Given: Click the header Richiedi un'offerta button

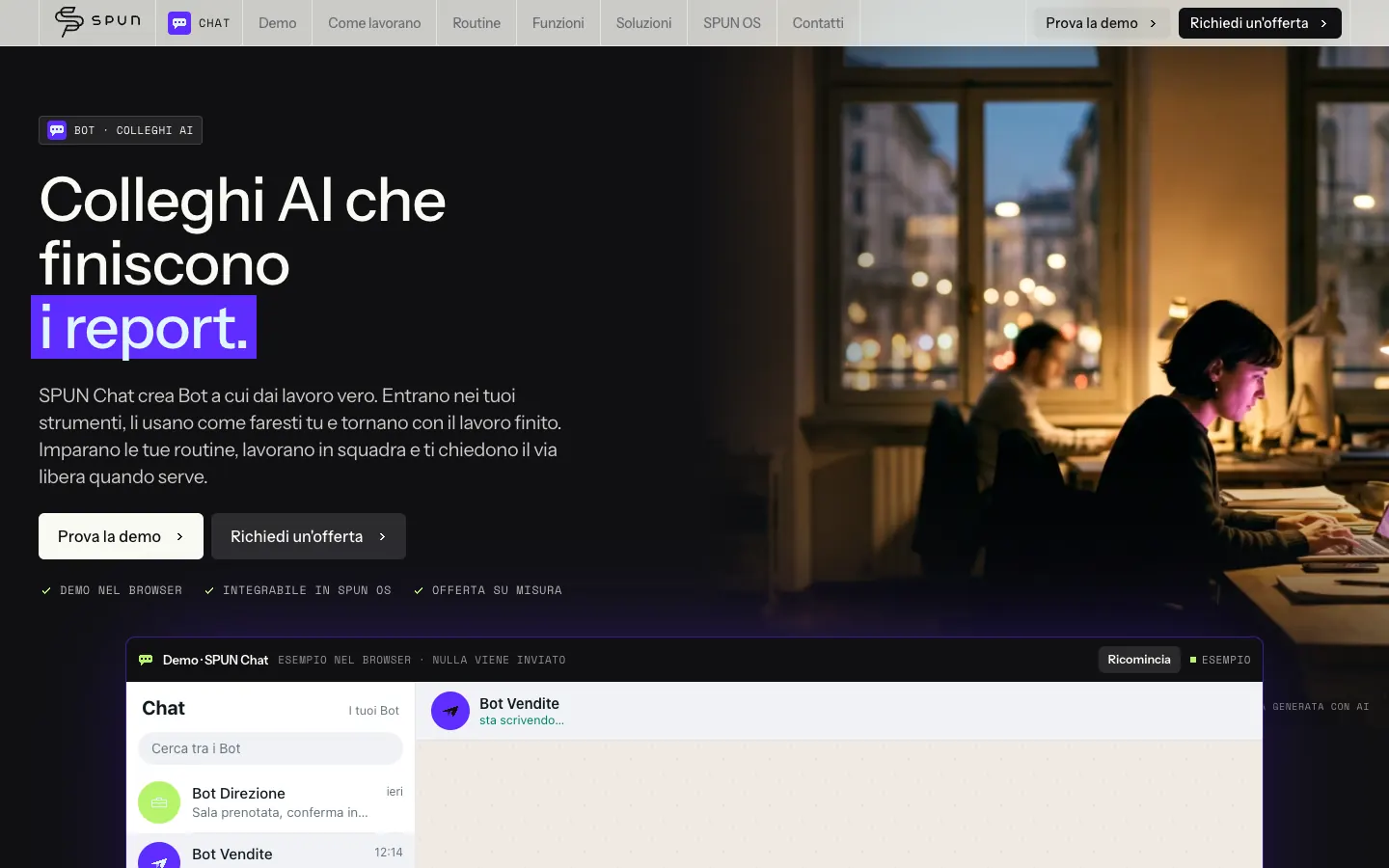Looking at the screenshot, I should [1260, 23].
